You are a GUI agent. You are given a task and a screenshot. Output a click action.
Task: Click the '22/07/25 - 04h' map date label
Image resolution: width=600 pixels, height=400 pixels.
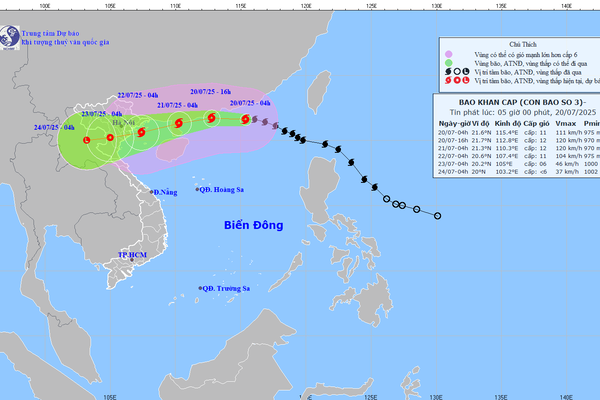[138, 95]
